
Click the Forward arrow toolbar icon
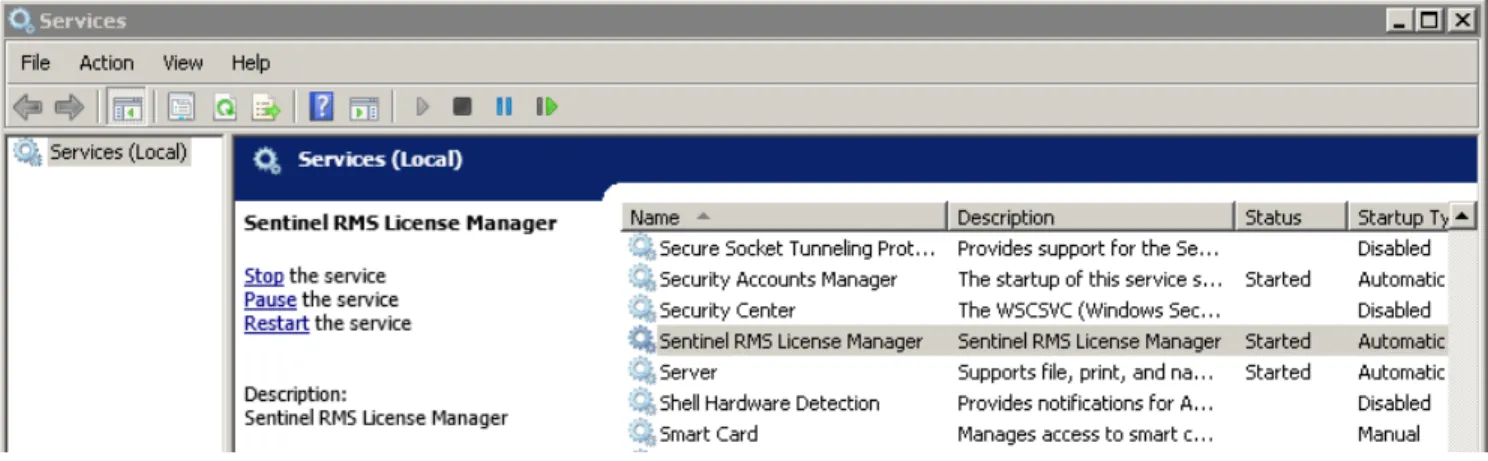tap(69, 106)
